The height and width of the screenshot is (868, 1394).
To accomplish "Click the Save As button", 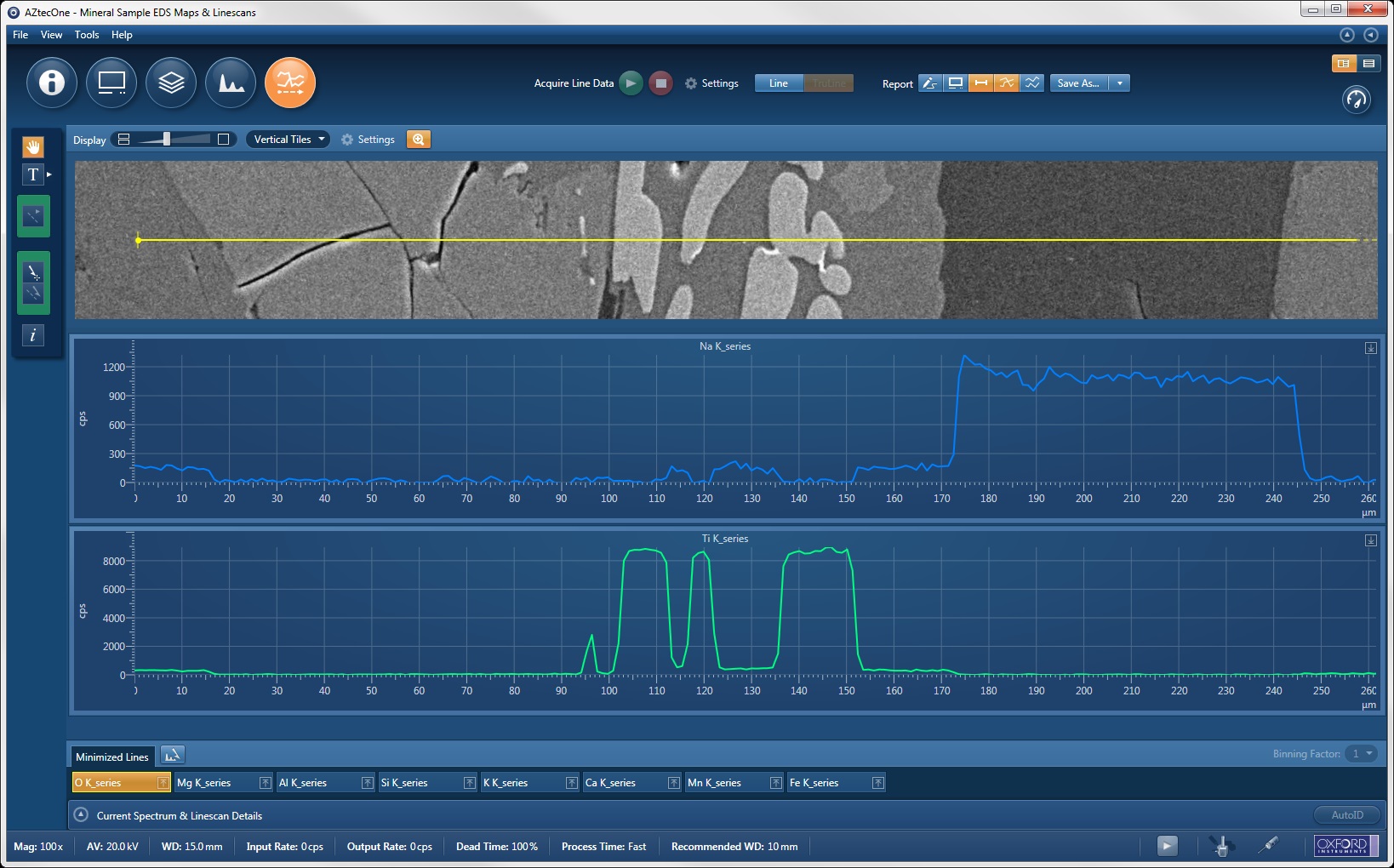I will pyautogui.click(x=1078, y=83).
